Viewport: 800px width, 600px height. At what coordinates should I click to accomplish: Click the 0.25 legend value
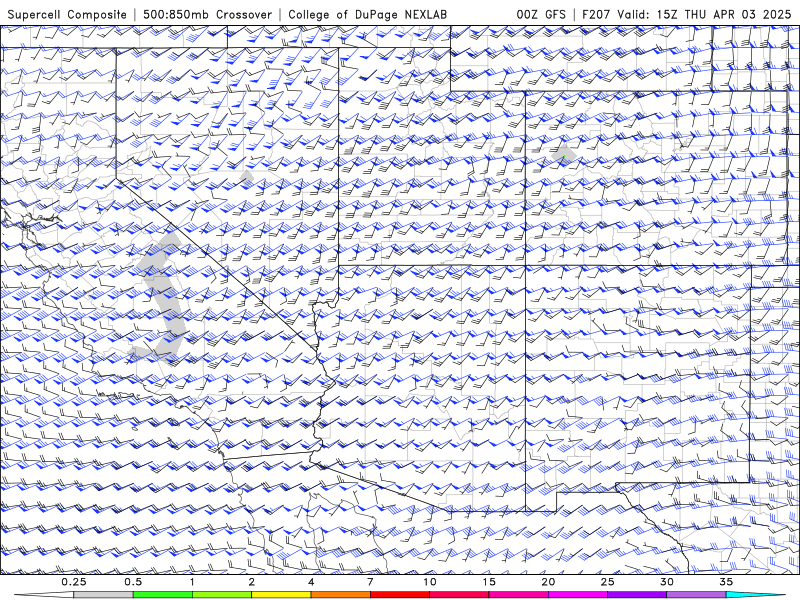[x=74, y=582]
